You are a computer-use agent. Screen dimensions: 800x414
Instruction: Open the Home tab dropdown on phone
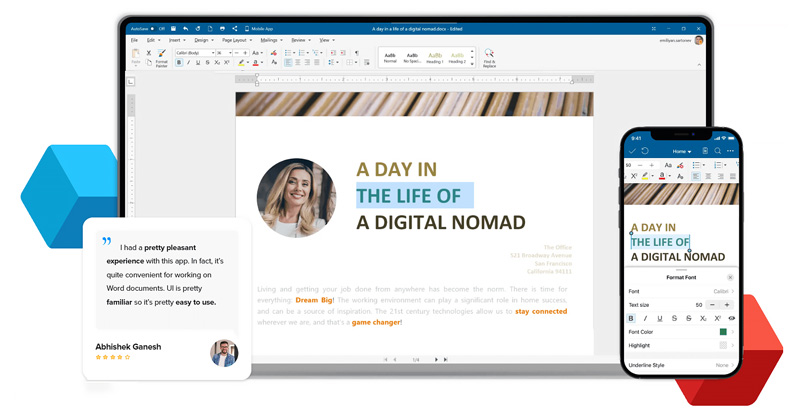coord(682,152)
